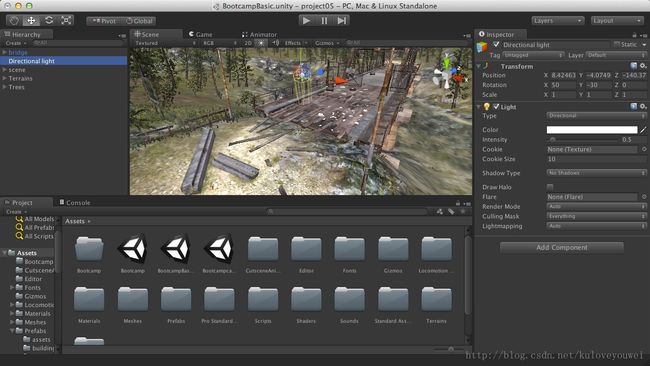Select Directional light in Hierarchy
The width and height of the screenshot is (650, 366).
pos(63,61)
